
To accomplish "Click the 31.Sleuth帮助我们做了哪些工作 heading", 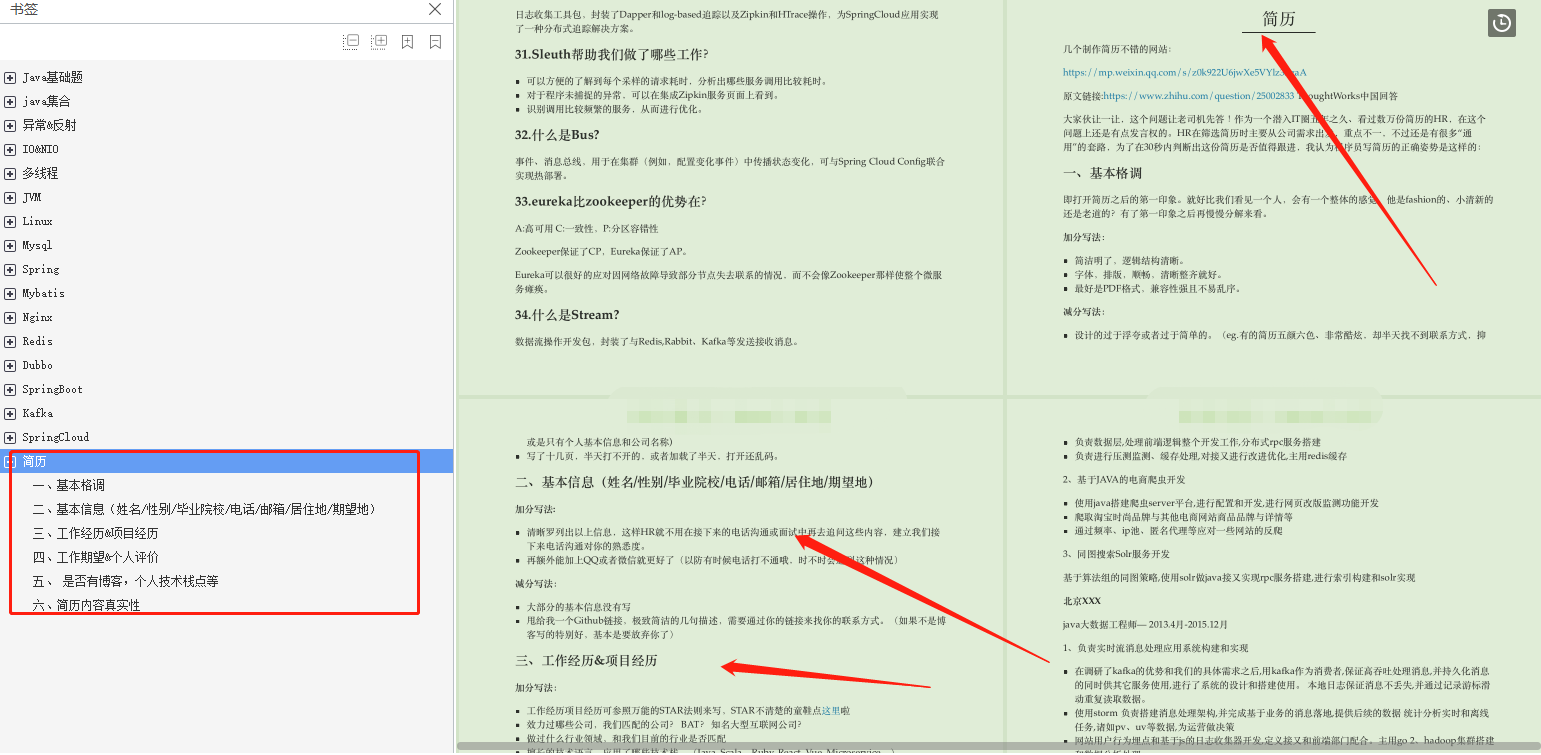I will pyautogui.click(x=611, y=55).
